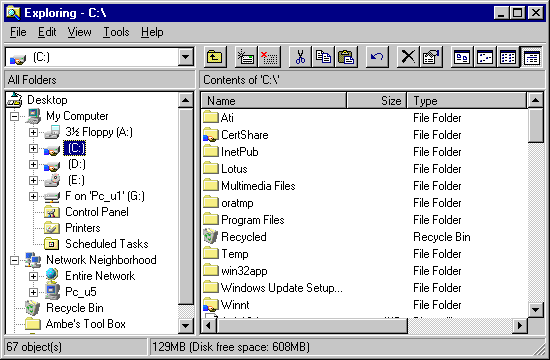The image size is (550, 360).
Task: Switch to Large Icons view
Action: pyautogui.click(x=462, y=57)
